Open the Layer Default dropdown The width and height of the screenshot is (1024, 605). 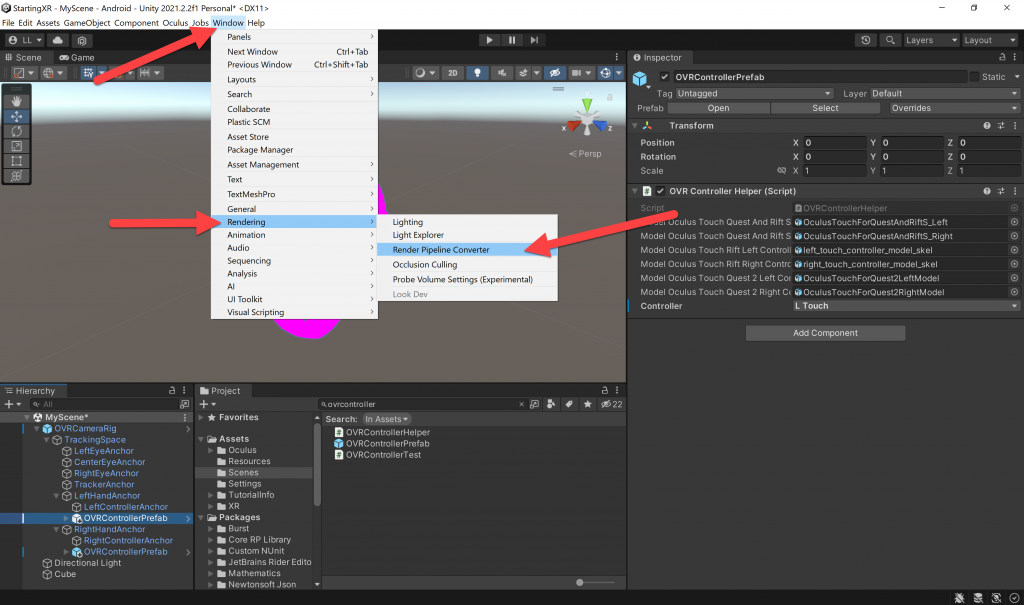944,93
